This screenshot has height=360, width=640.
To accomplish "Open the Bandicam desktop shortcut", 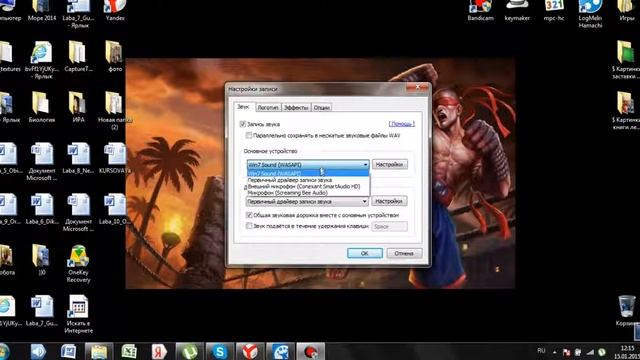I will (480, 10).
